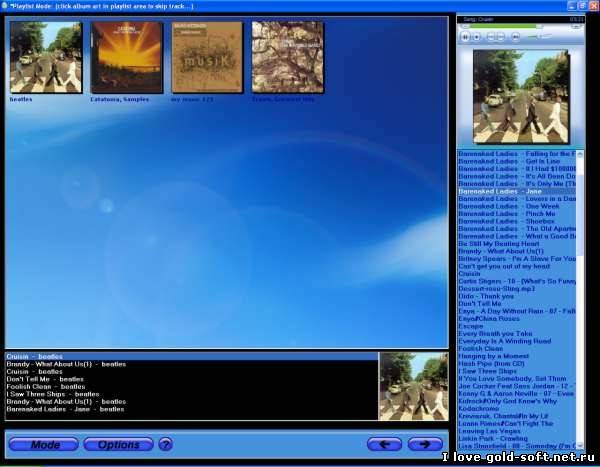This screenshot has width=600, height=467.
Task: Select 'Foolish Clean - beatles' queue row
Action: point(191,387)
